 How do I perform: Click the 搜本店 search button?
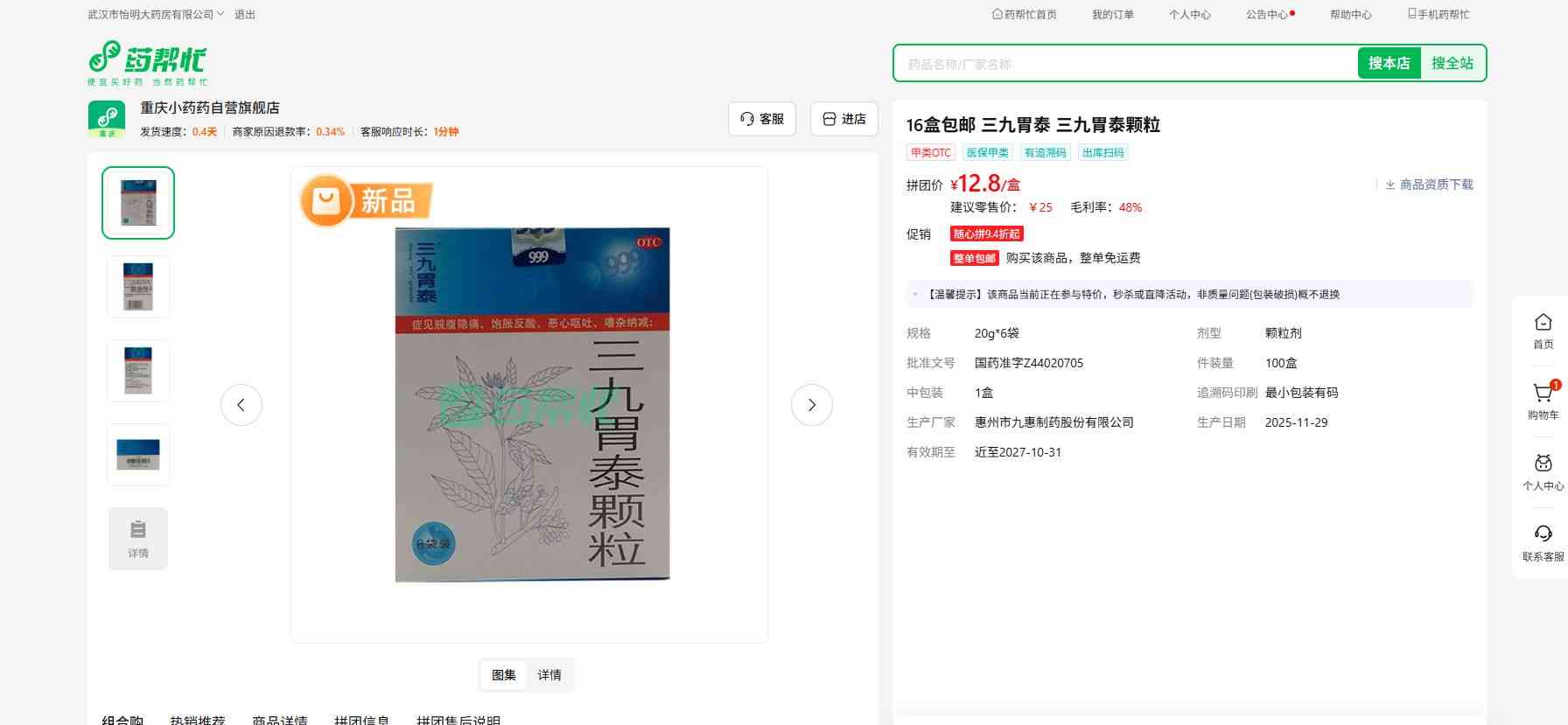pyautogui.click(x=1389, y=63)
